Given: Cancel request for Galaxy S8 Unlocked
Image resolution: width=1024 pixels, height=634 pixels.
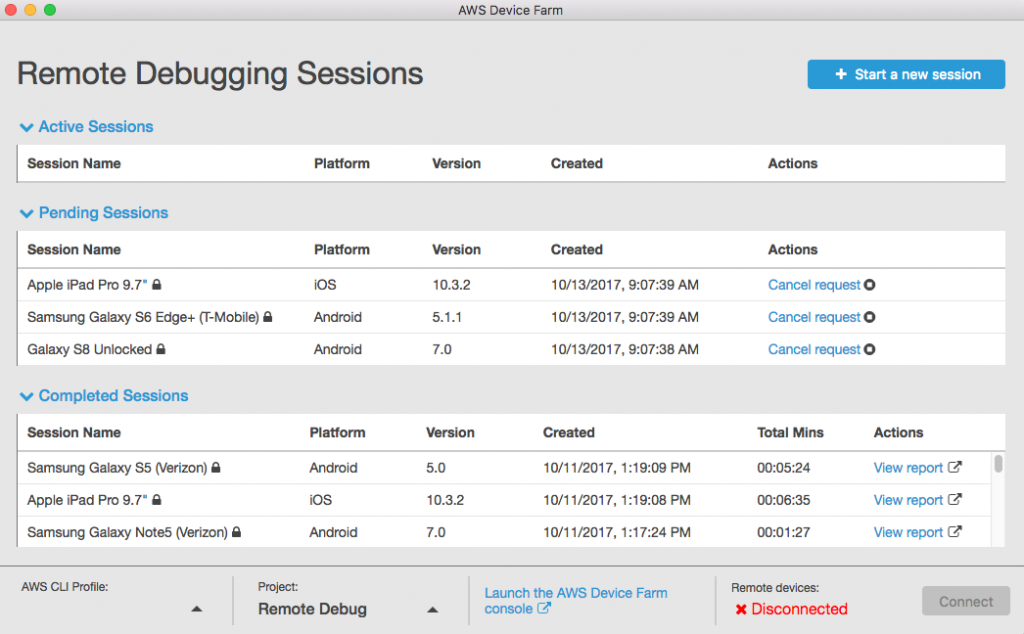Looking at the screenshot, I should point(814,349).
